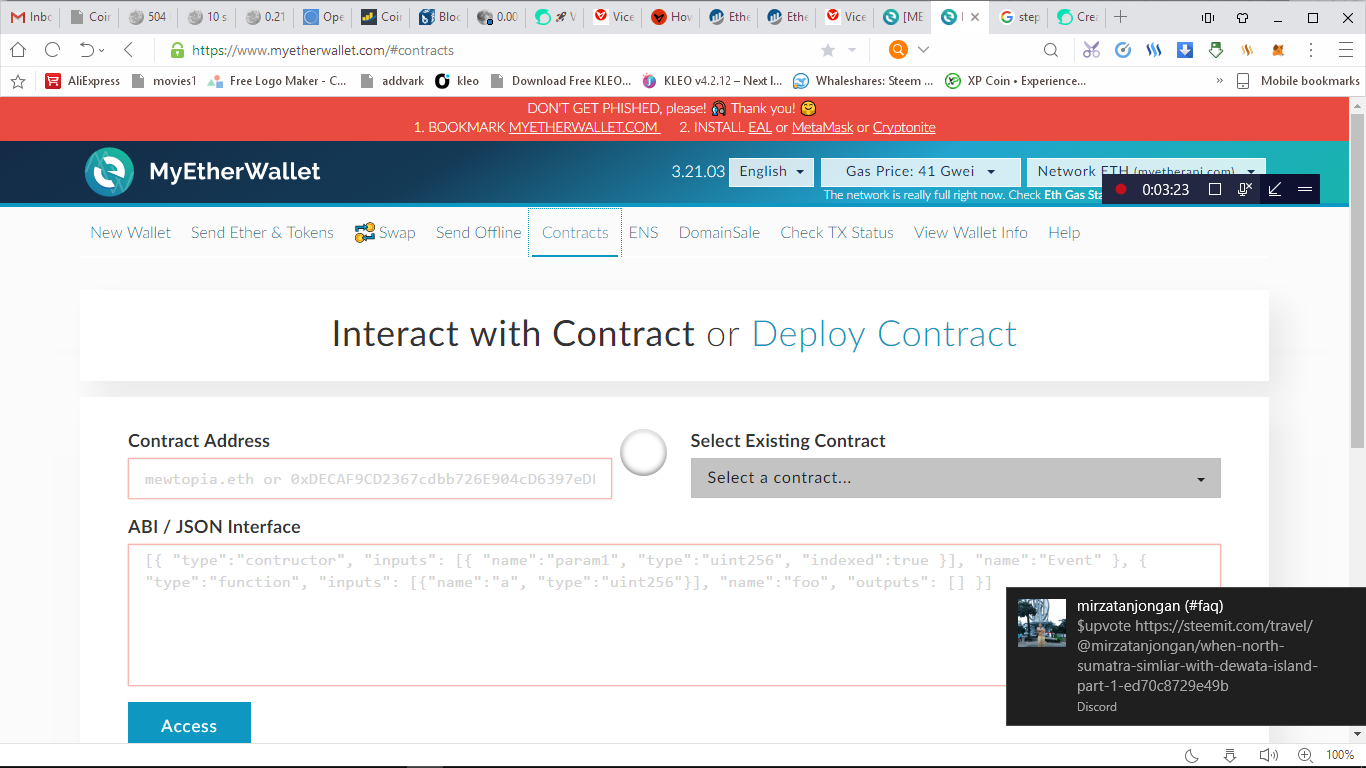Image resolution: width=1366 pixels, height=768 pixels.
Task: Click the recorder arrow icon
Action: click(x=1275, y=189)
